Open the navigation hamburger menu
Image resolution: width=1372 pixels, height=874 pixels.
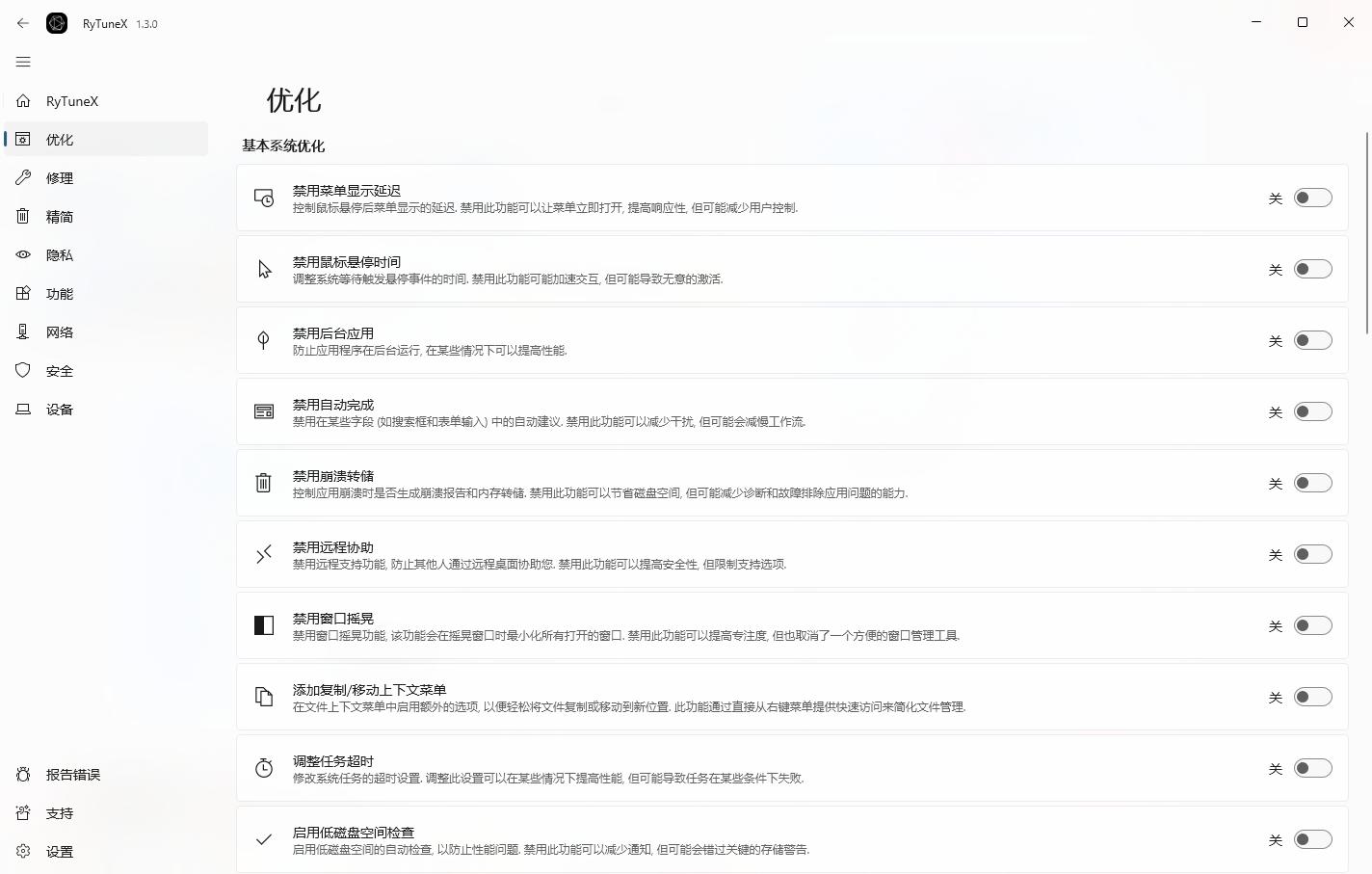[22, 61]
